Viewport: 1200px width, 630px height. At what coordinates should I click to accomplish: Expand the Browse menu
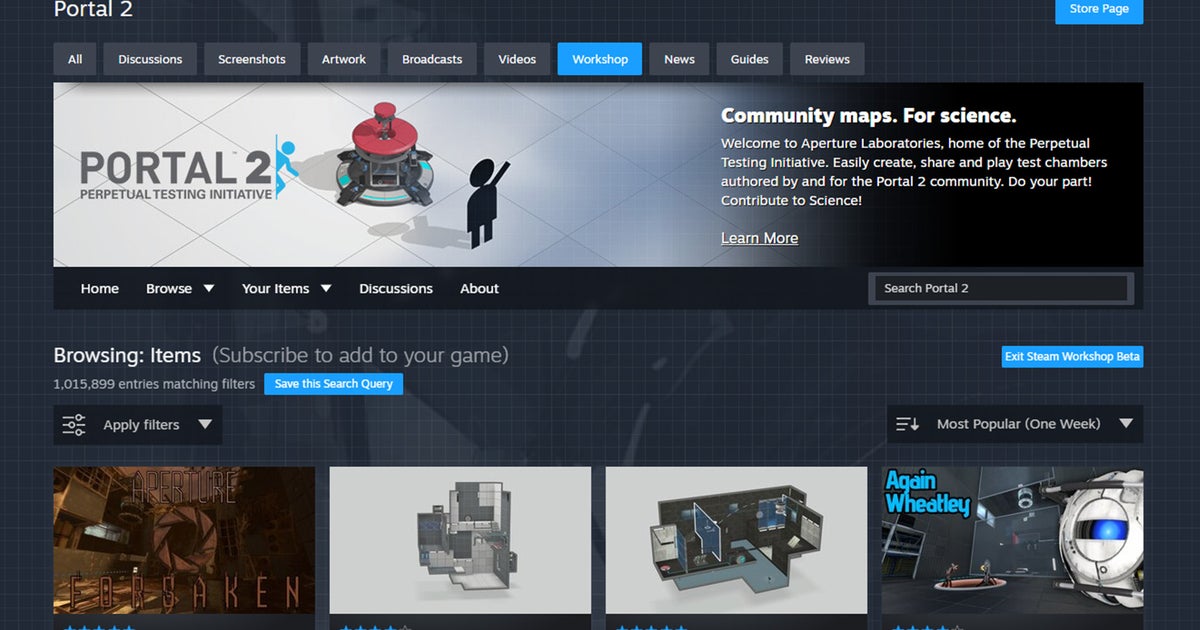180,288
